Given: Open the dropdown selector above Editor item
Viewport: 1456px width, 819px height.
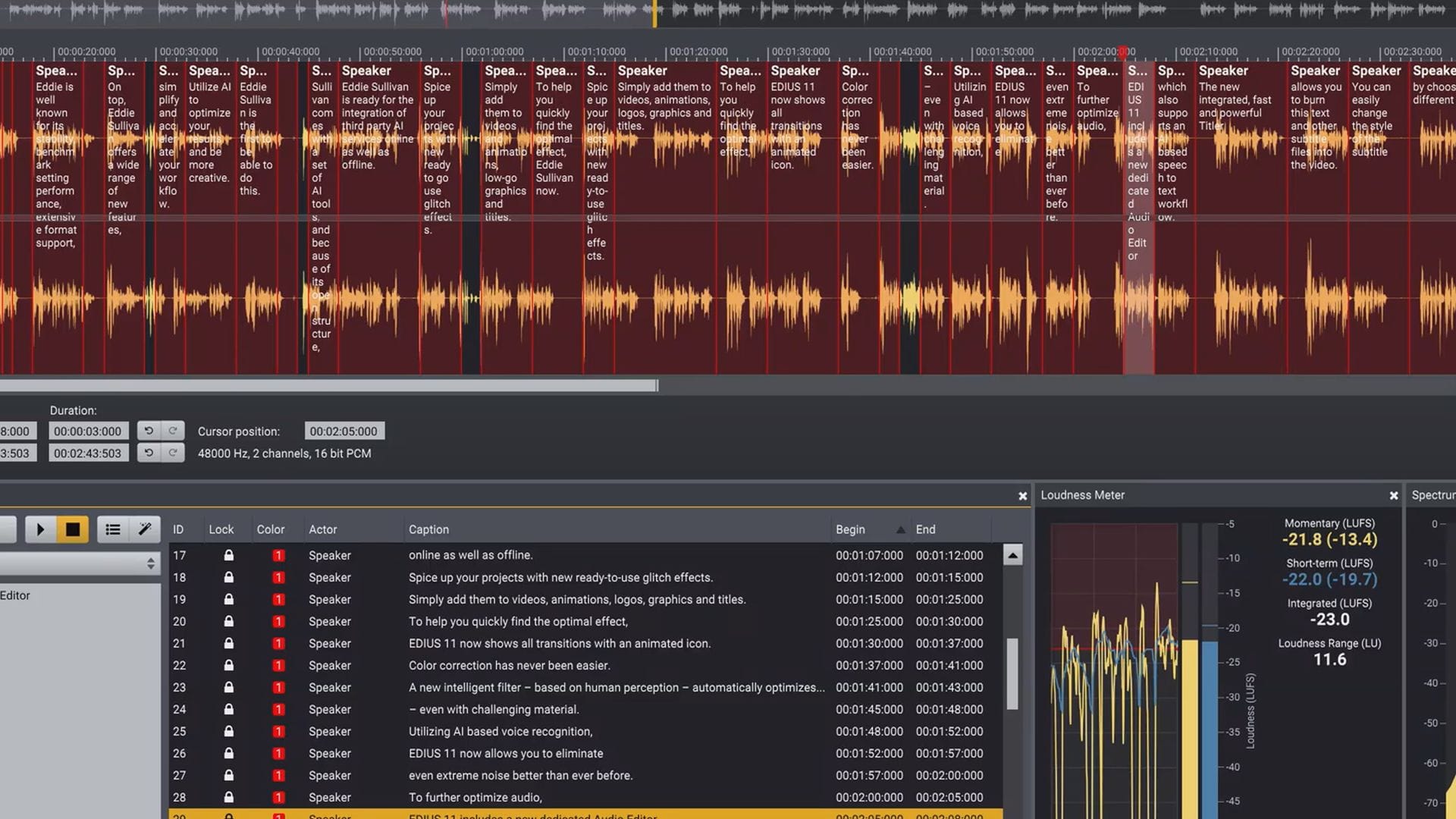Looking at the screenshot, I should pyautogui.click(x=80, y=563).
